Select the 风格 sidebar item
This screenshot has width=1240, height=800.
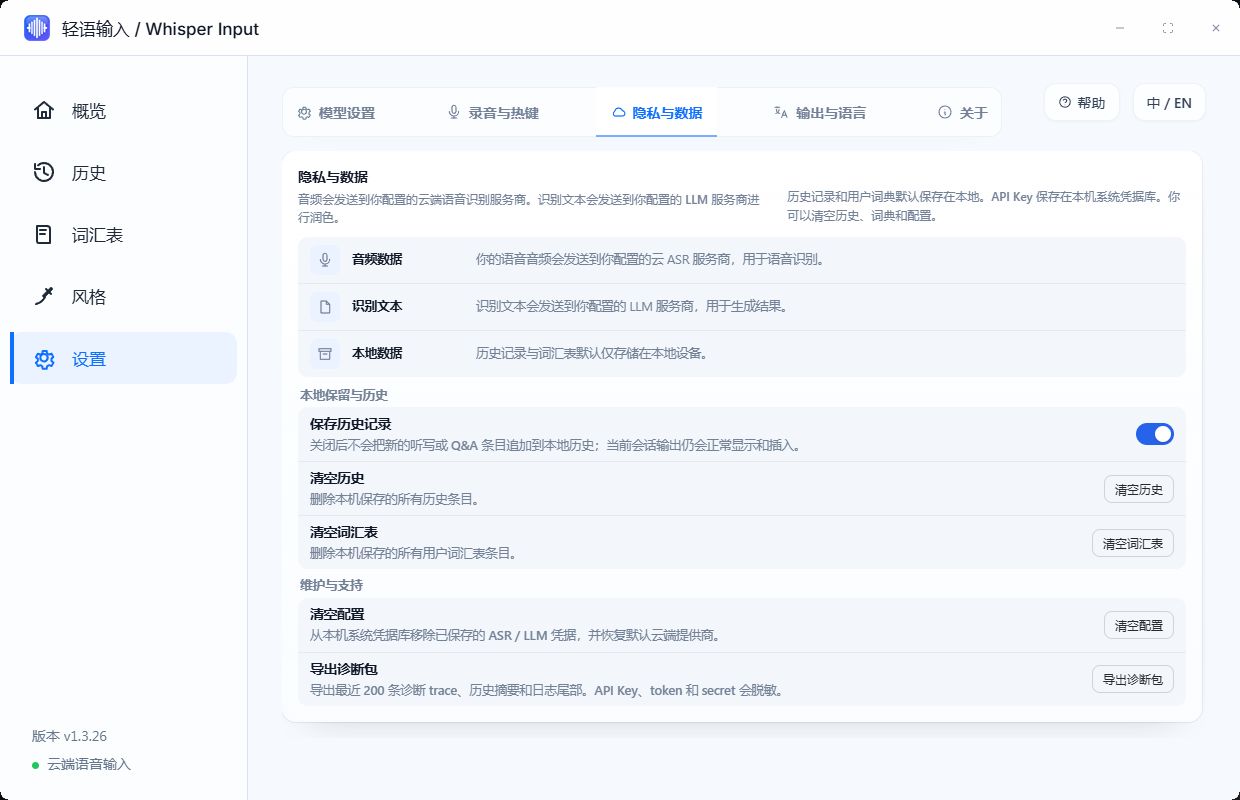pyautogui.click(x=123, y=296)
